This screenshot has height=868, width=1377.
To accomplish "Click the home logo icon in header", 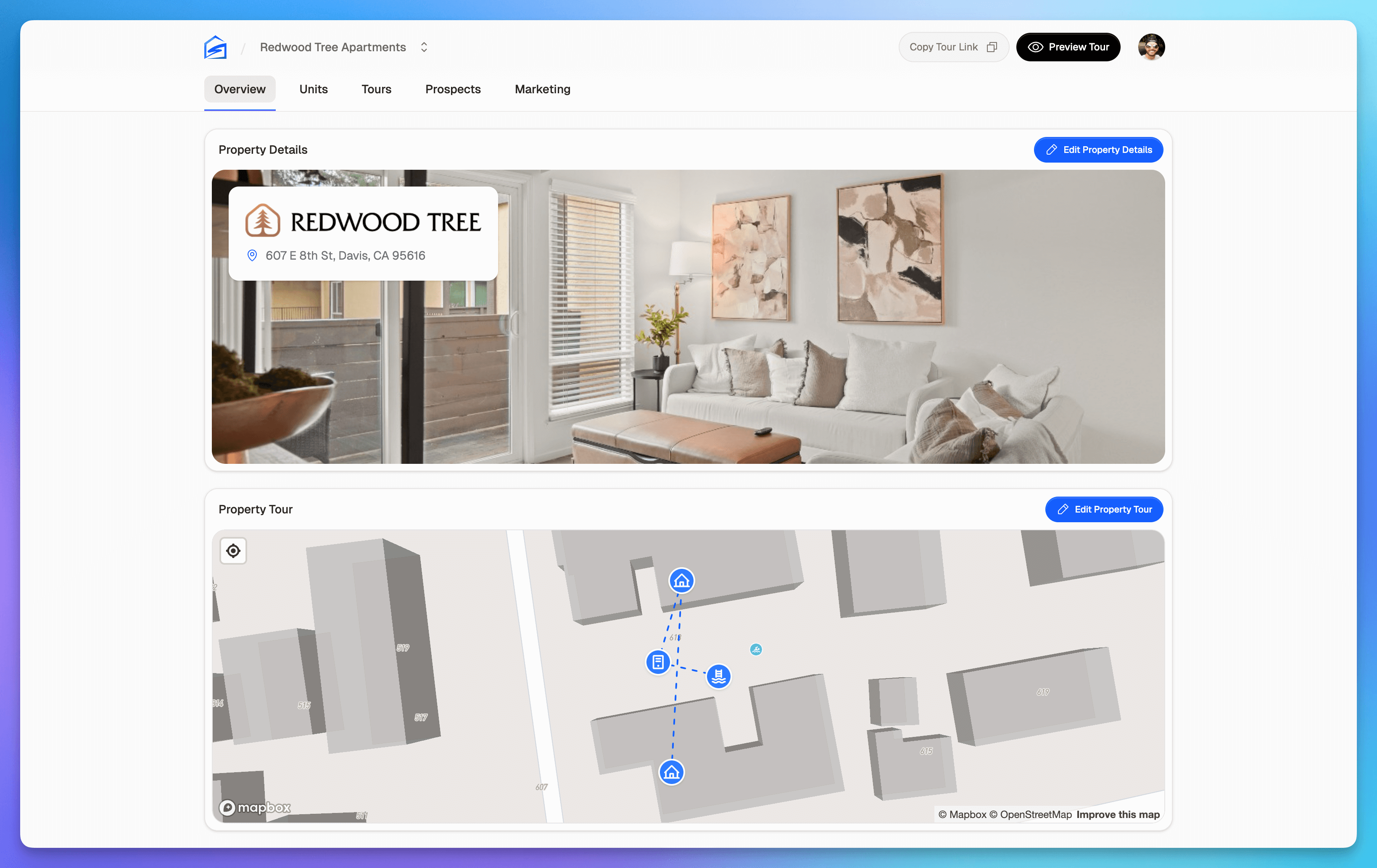I will (x=216, y=47).
